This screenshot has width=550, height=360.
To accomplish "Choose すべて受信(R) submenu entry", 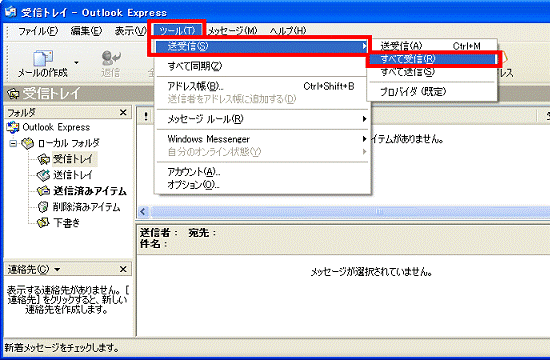I will pos(432,59).
